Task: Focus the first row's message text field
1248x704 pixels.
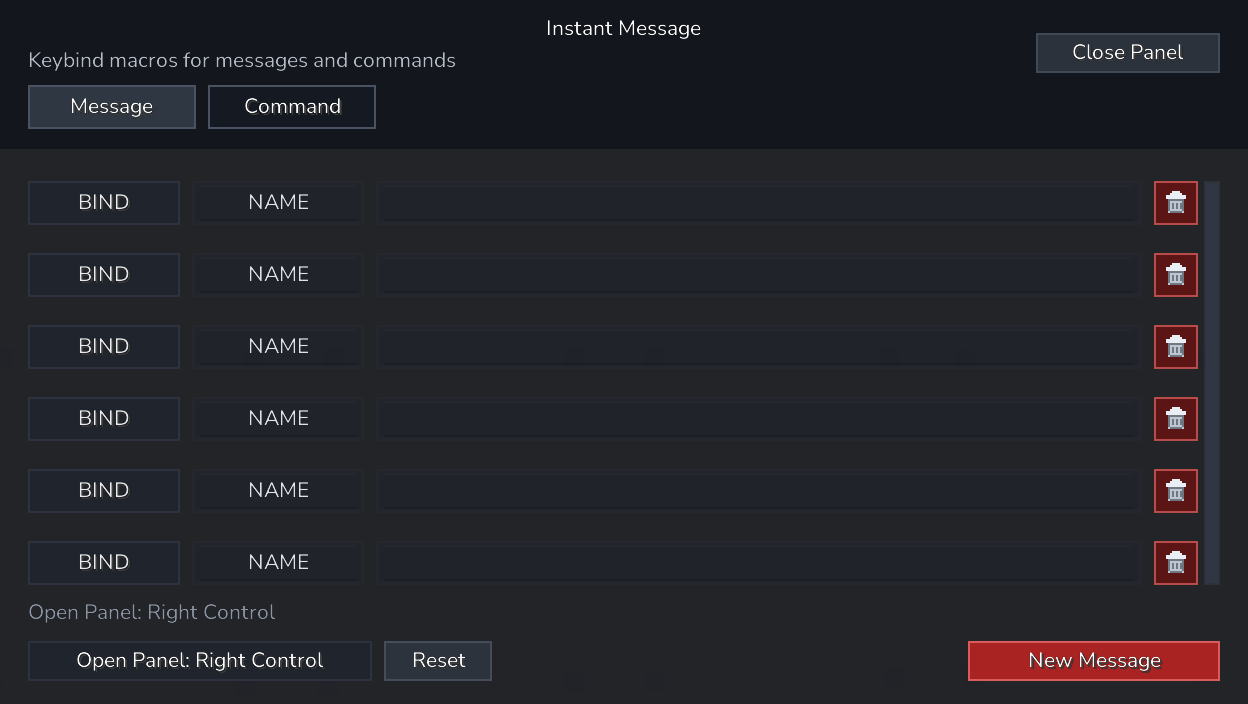Action: pos(758,203)
